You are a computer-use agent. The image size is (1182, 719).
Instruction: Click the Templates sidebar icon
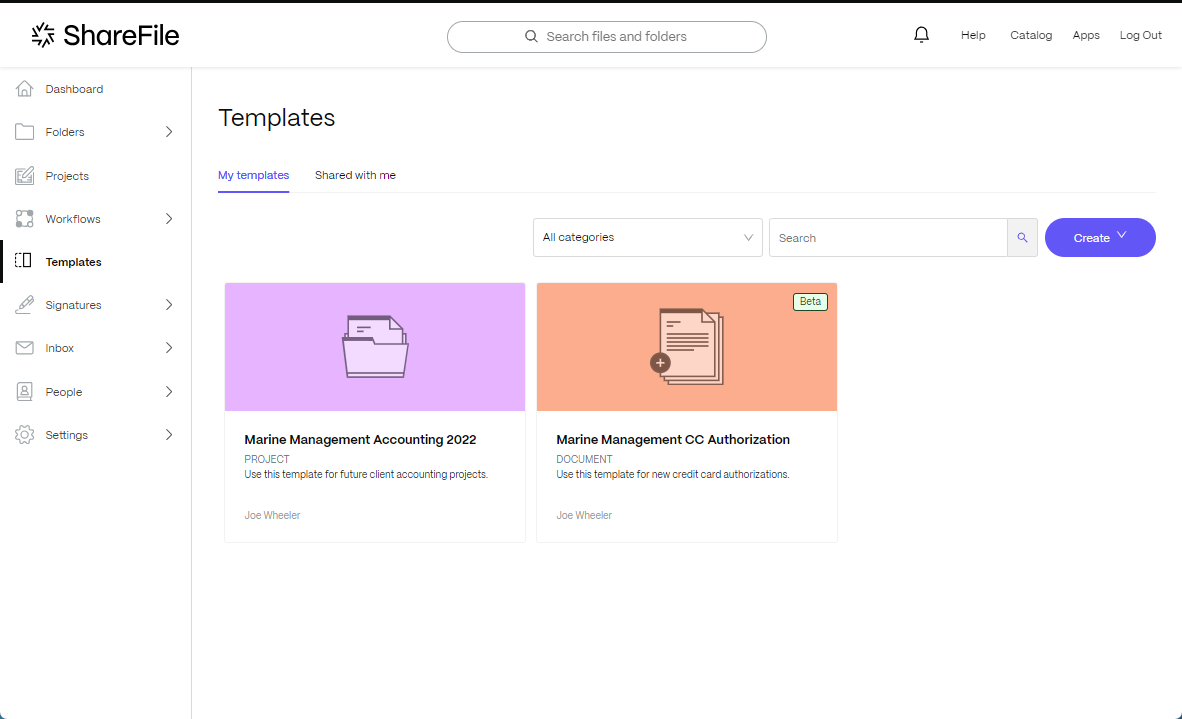pyautogui.click(x=23, y=261)
